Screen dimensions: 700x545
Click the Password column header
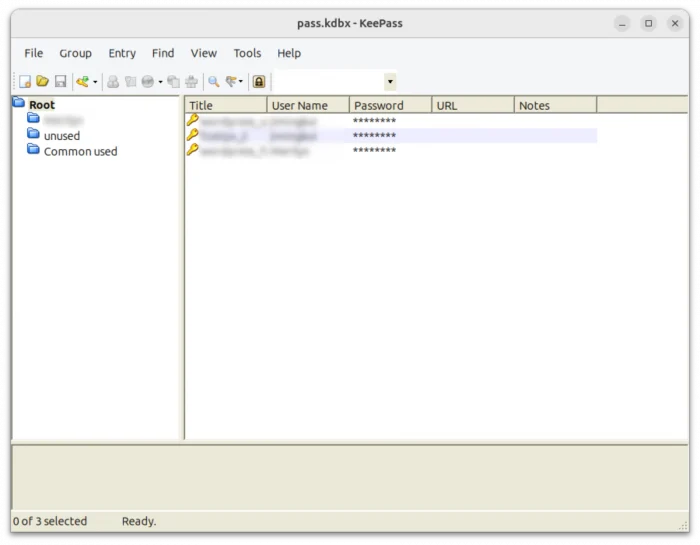point(390,105)
